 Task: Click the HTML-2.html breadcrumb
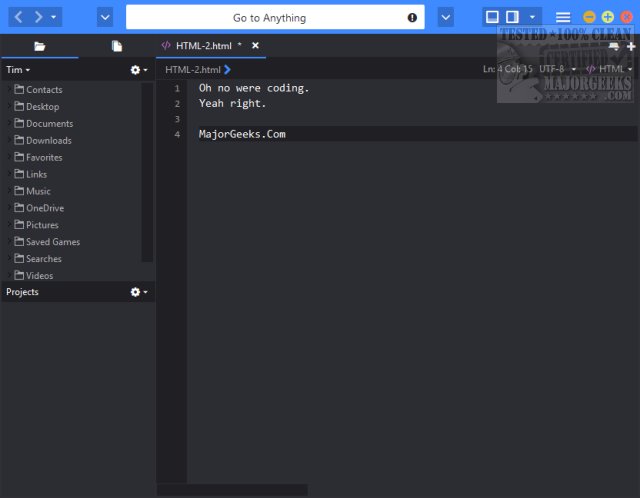(x=193, y=70)
